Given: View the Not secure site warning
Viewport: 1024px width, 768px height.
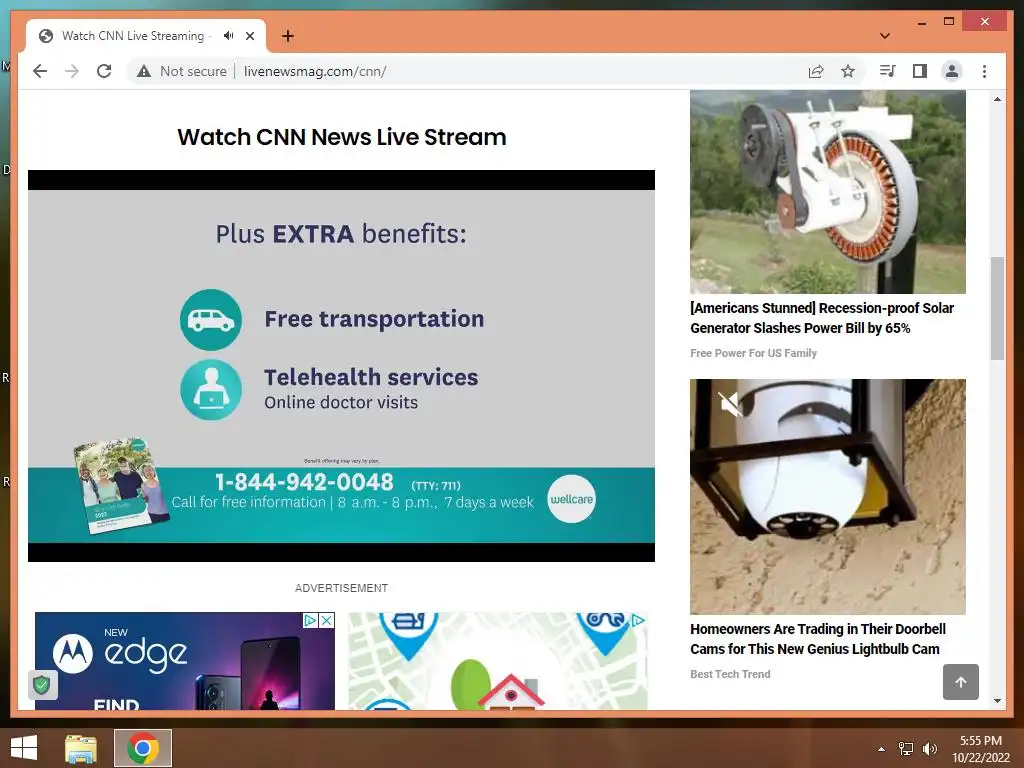Looking at the screenshot, I should pyautogui.click(x=182, y=71).
